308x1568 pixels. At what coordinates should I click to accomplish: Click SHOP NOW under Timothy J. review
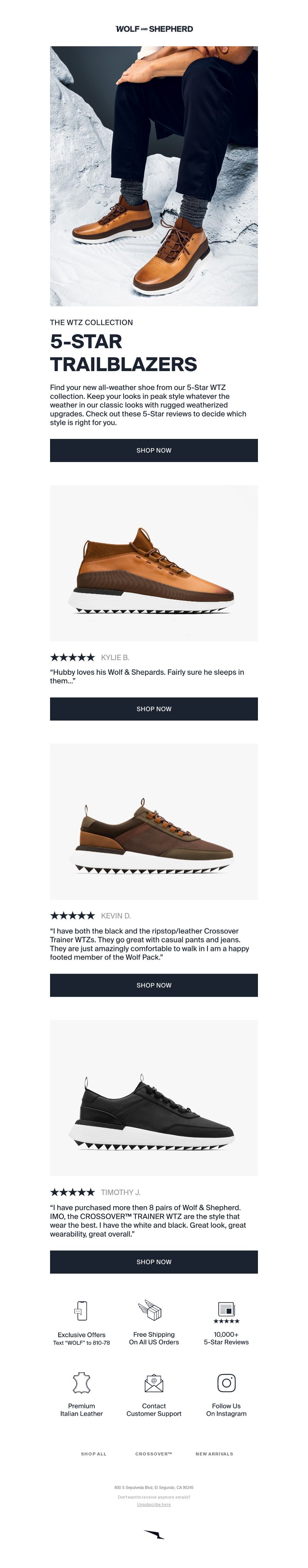[x=154, y=1262]
